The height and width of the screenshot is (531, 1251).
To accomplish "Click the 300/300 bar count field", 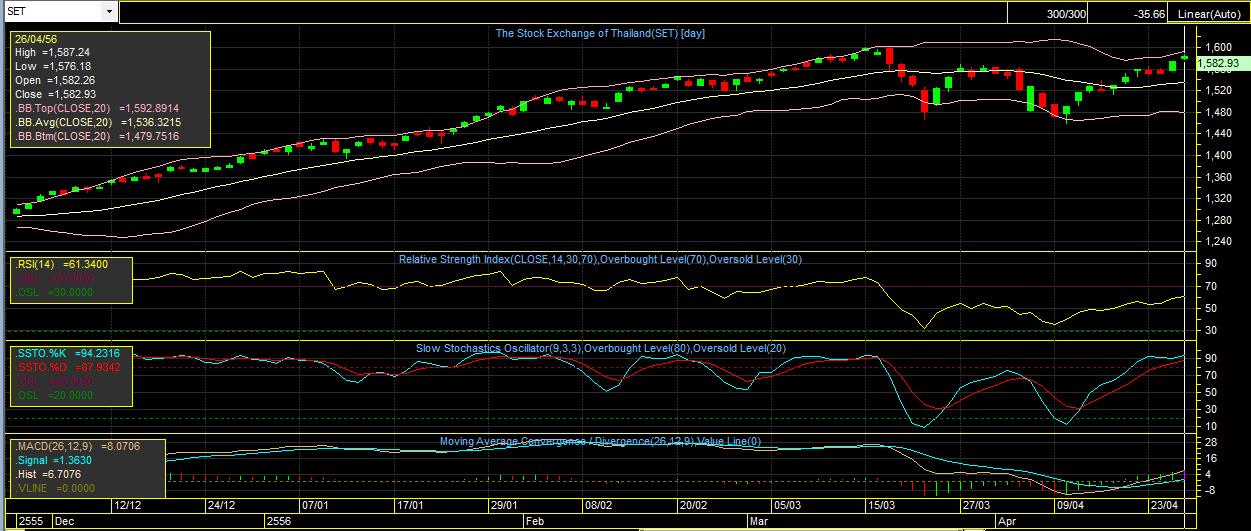I will point(1064,14).
